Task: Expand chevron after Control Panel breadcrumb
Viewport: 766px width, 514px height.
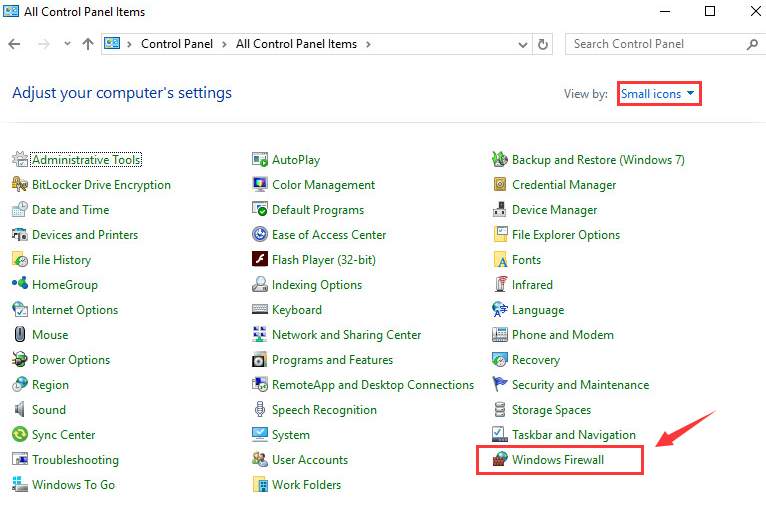Action: click(x=226, y=44)
